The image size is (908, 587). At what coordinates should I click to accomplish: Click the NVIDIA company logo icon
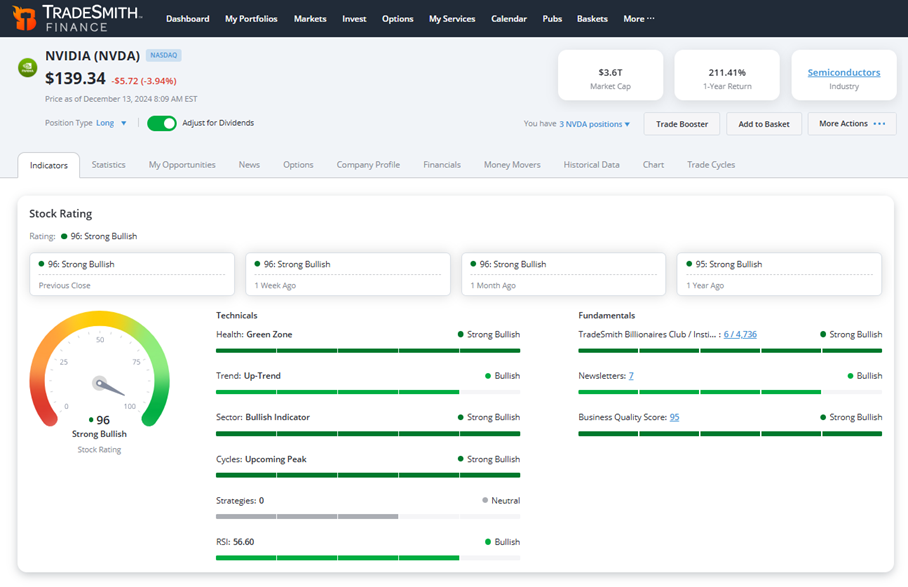click(x=27, y=67)
